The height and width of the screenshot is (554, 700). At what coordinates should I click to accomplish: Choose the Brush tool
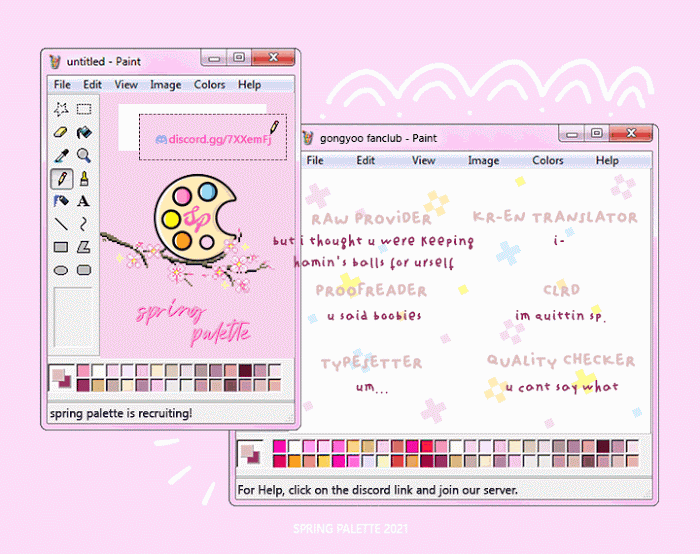[85, 178]
